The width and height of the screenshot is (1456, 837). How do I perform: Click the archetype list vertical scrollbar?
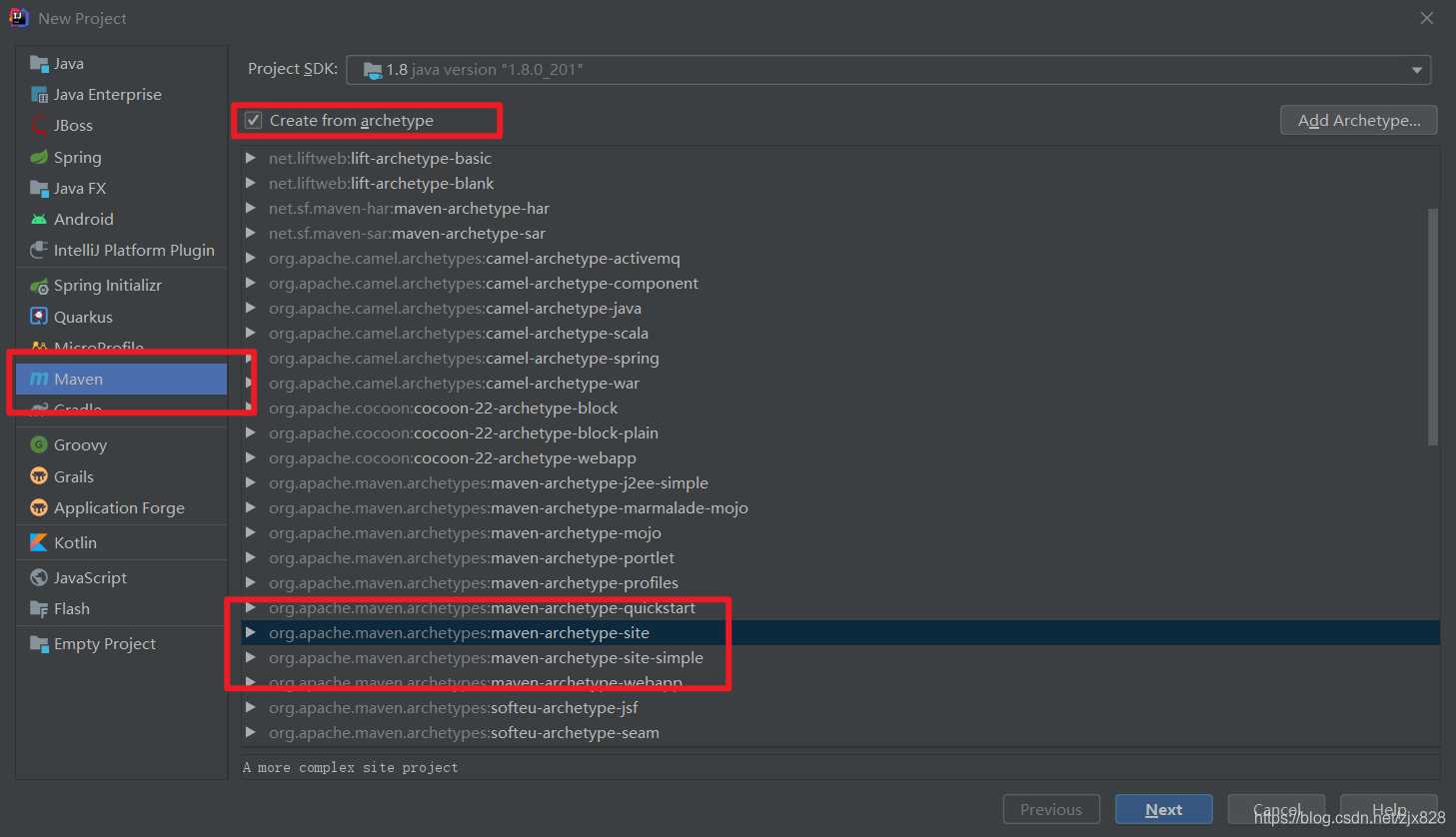pos(1433,327)
